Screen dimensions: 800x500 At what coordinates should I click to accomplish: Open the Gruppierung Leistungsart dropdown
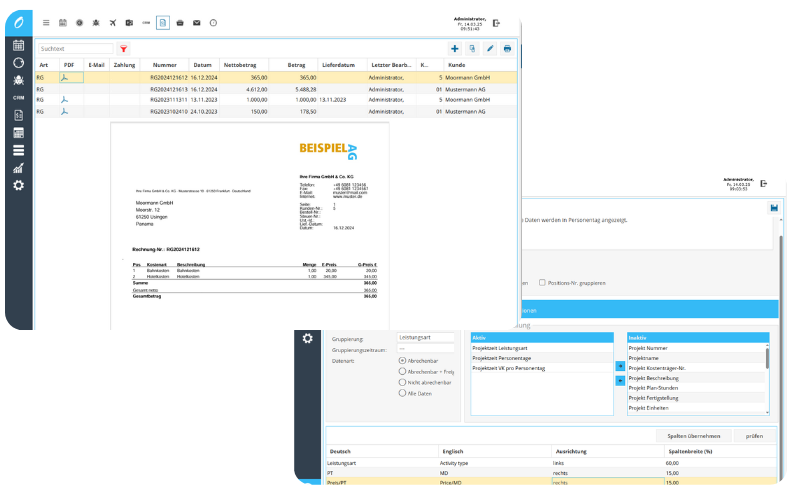tap(427, 338)
